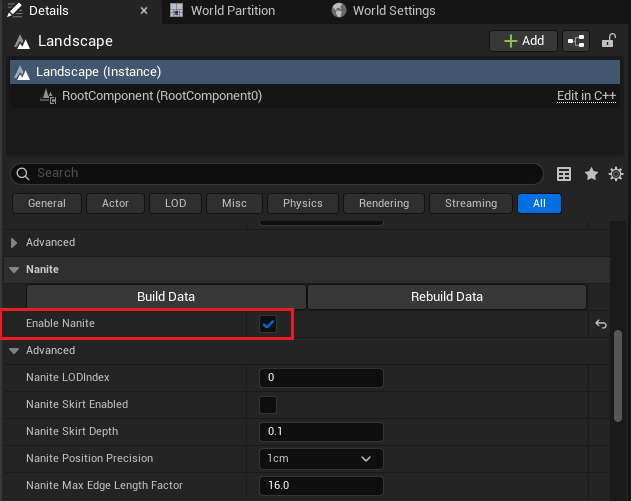
Task: Open property matrix table view icon
Action: (564, 174)
